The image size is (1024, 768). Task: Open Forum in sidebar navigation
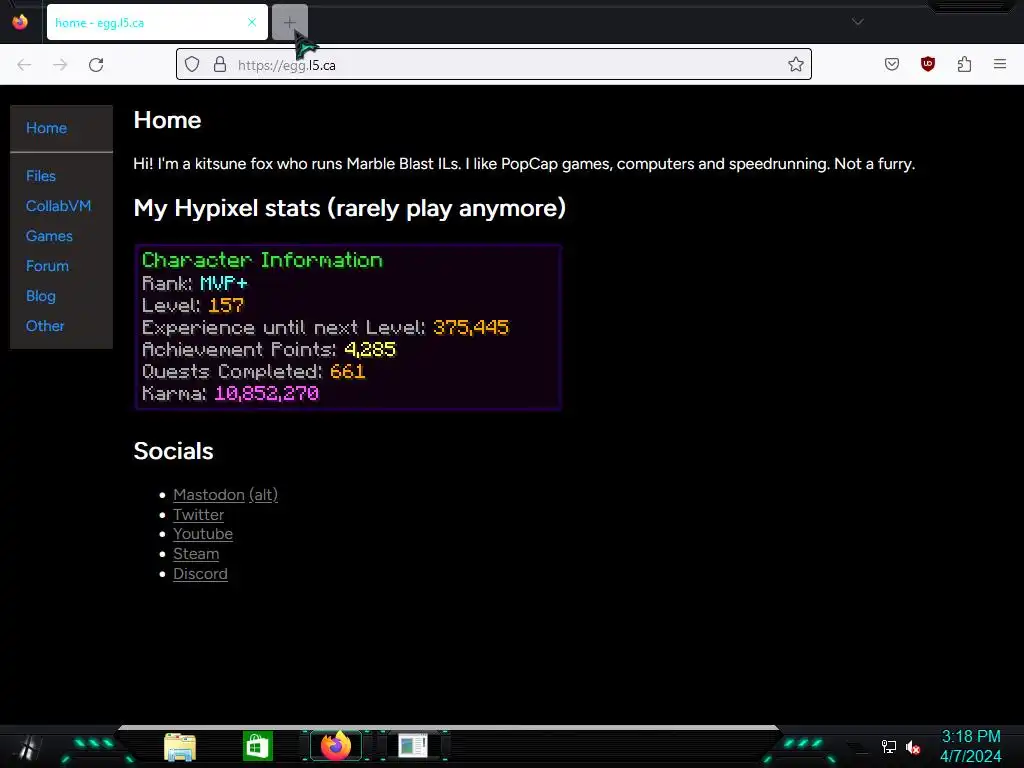(47, 266)
